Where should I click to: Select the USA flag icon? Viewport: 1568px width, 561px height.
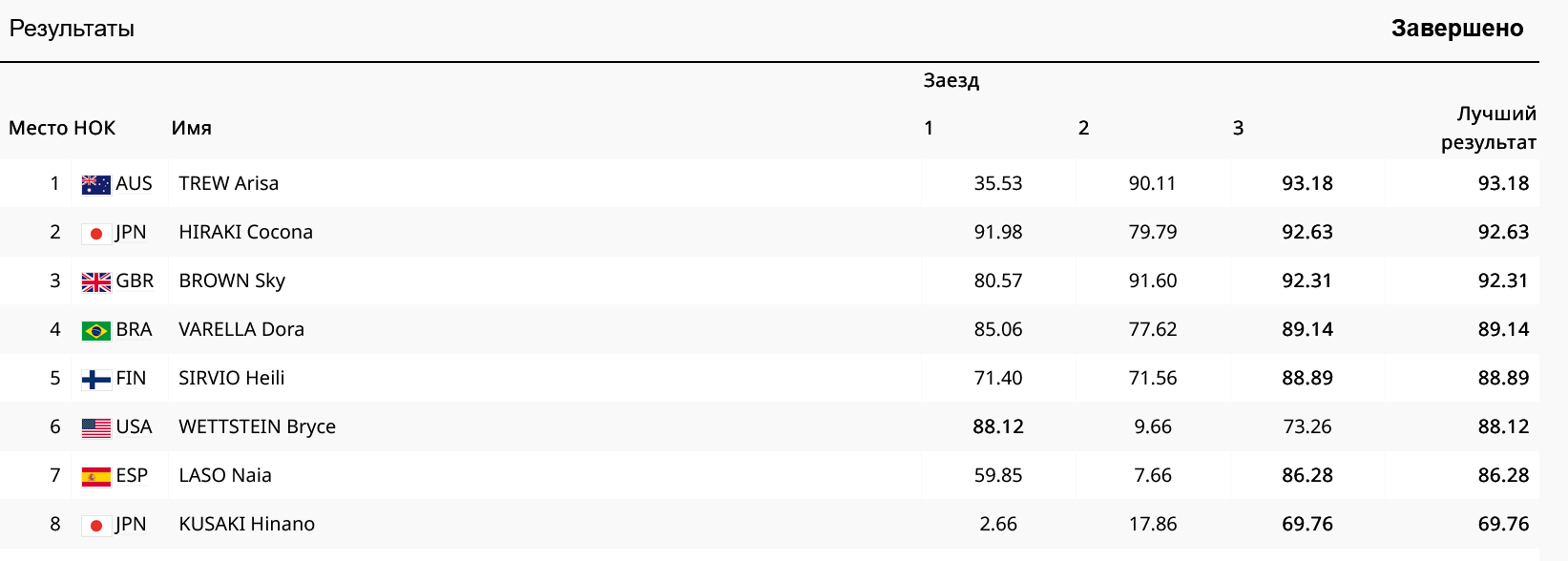(95, 427)
